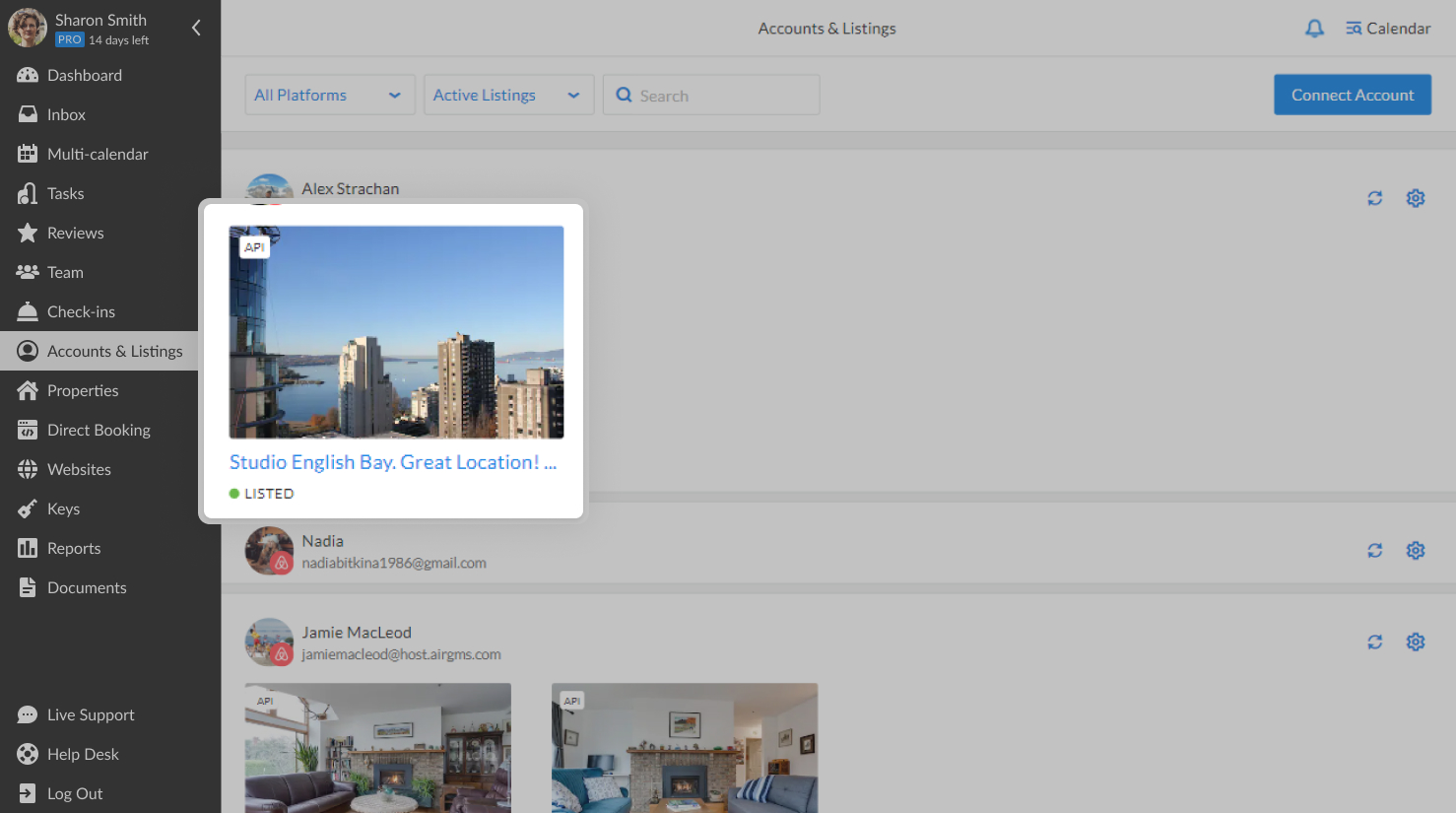Click the Connect Account button
Viewport: 1456px width, 813px height.
[1352, 95]
